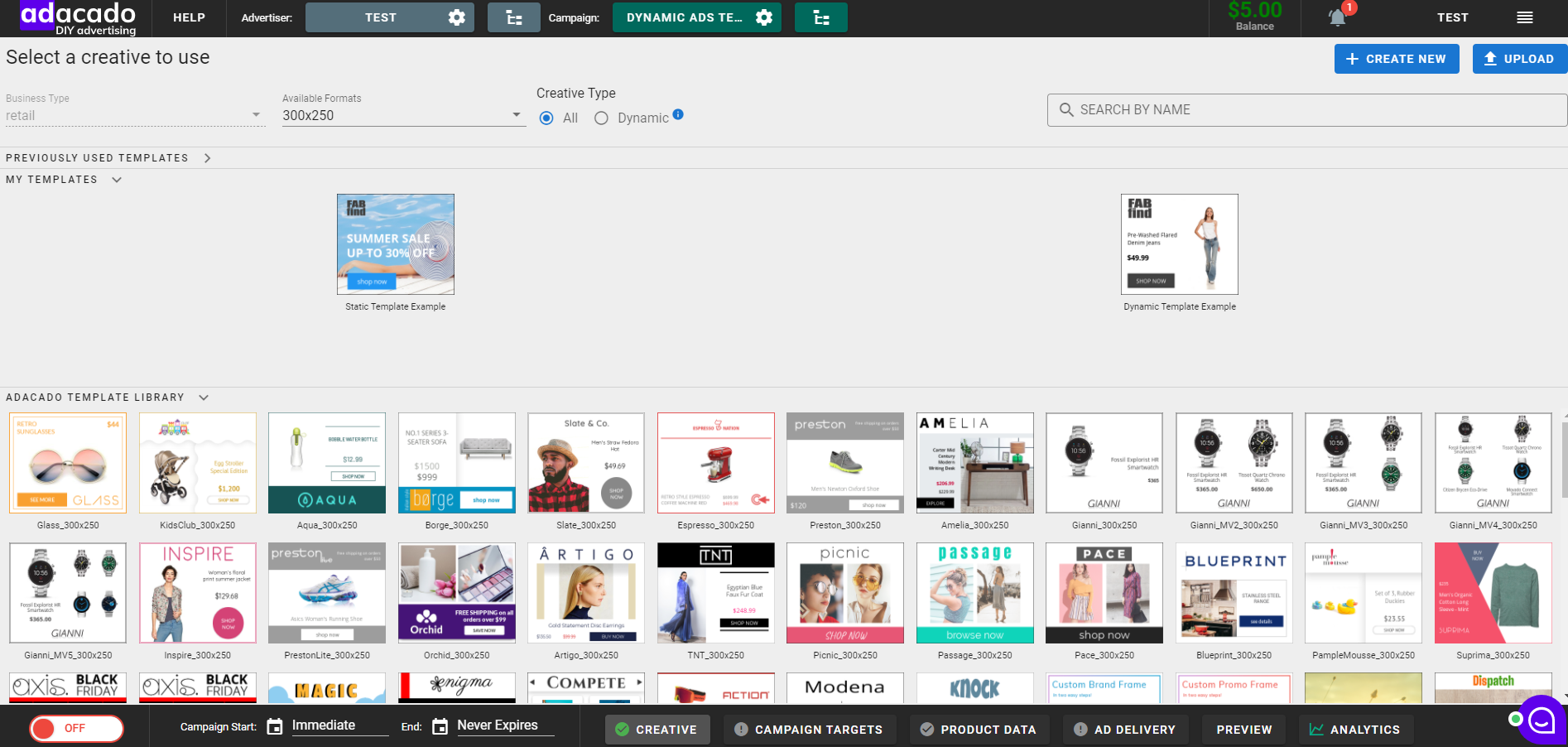Choose the Passage_300x250 template

(x=975, y=593)
